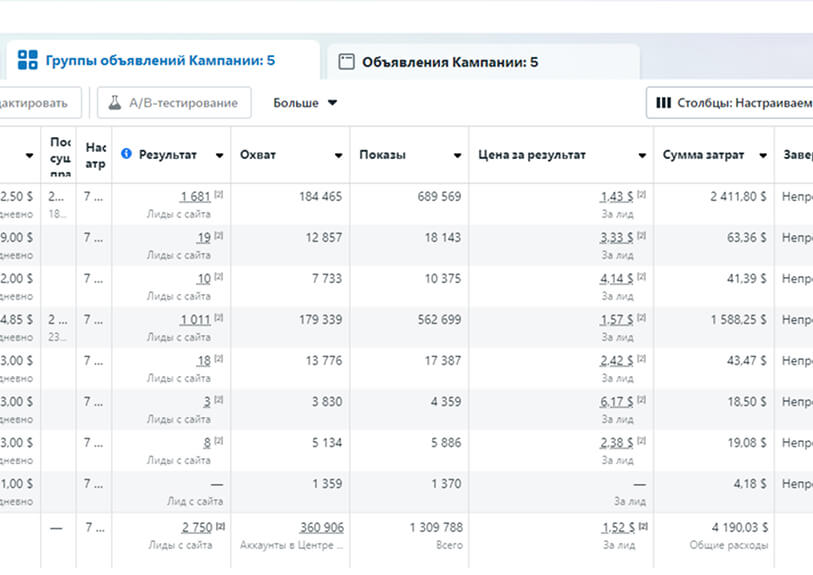The width and height of the screenshot is (813, 575).
Task: Switch to Группы объявлений Кампании tab
Action: click(x=160, y=61)
